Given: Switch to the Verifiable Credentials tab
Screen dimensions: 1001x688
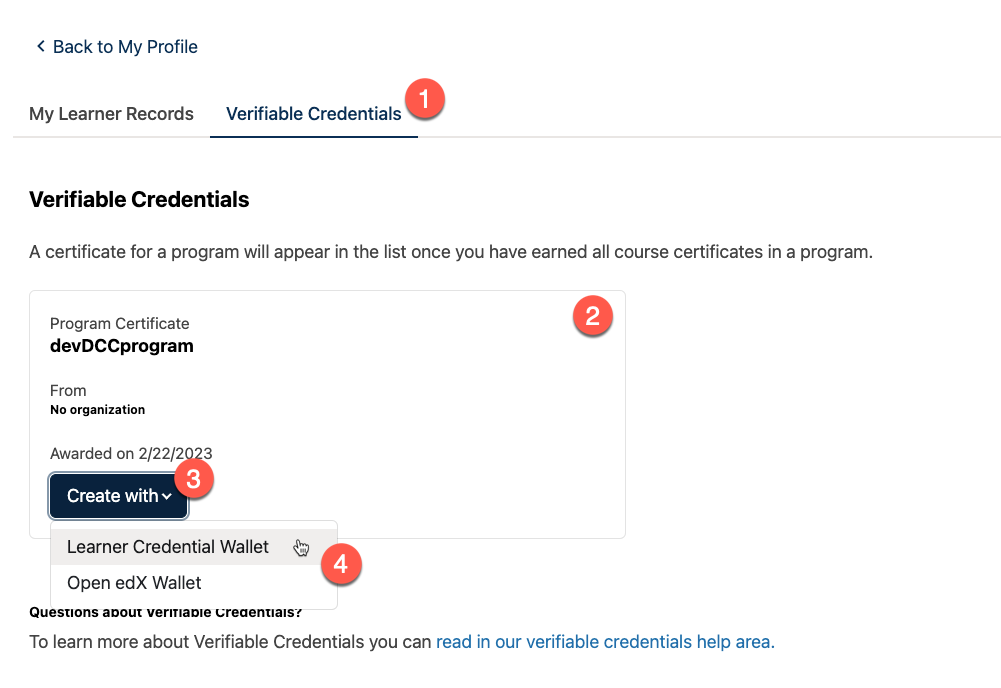Looking at the screenshot, I should coord(313,114).
